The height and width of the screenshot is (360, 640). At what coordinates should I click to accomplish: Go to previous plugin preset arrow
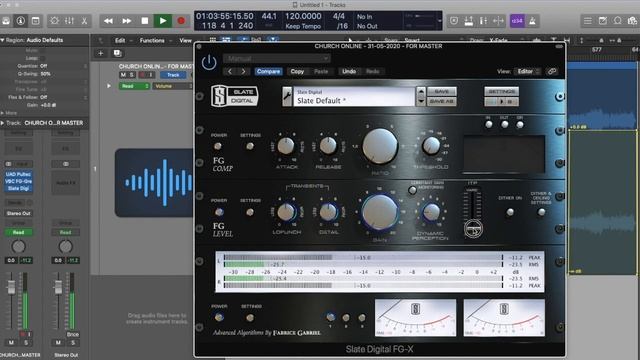(x=230, y=71)
